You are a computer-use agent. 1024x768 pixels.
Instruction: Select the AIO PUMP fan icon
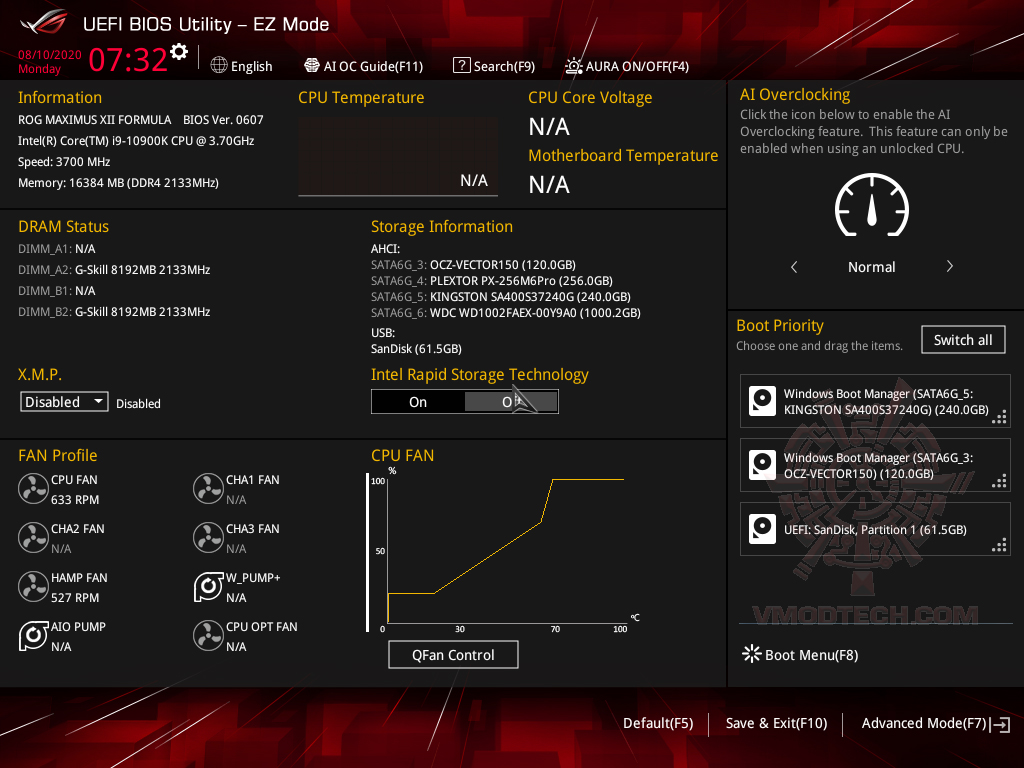pyautogui.click(x=33, y=636)
